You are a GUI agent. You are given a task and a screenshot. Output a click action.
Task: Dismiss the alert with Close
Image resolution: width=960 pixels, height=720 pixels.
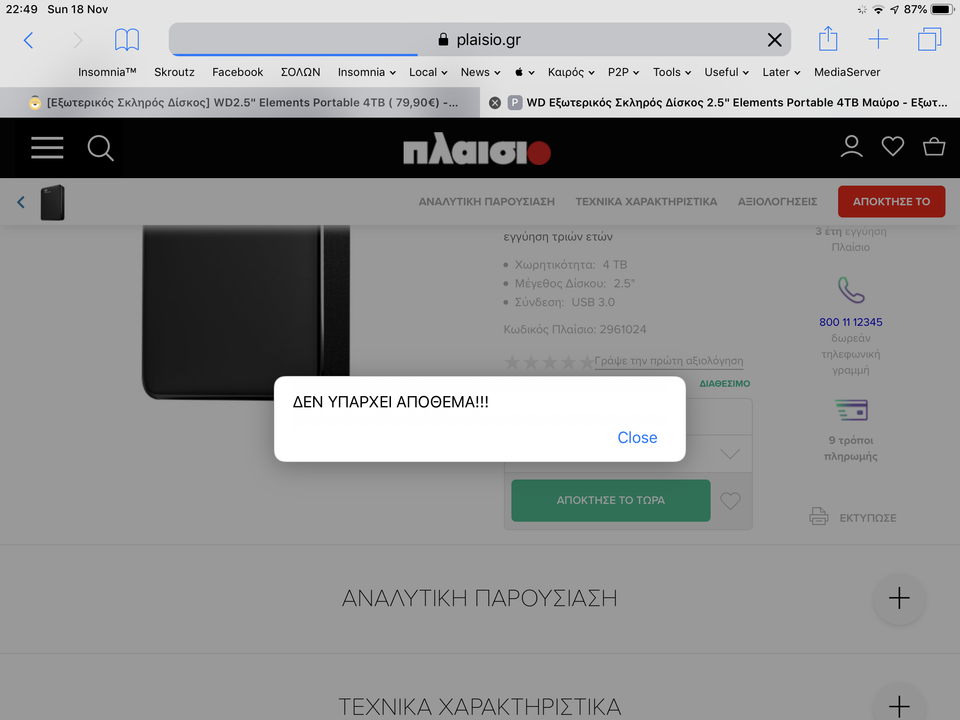click(637, 437)
